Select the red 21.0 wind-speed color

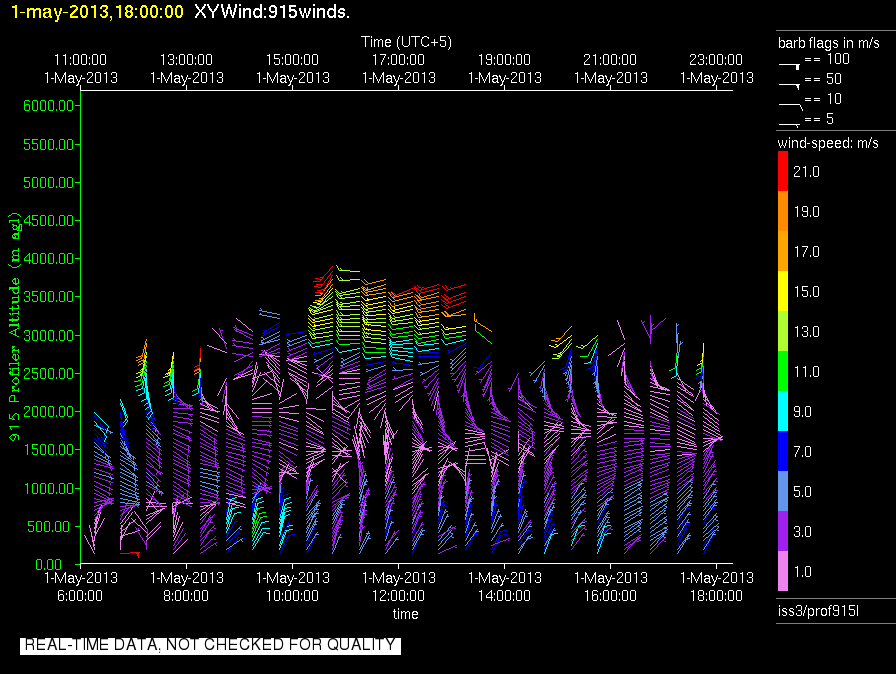pyautogui.click(x=783, y=172)
